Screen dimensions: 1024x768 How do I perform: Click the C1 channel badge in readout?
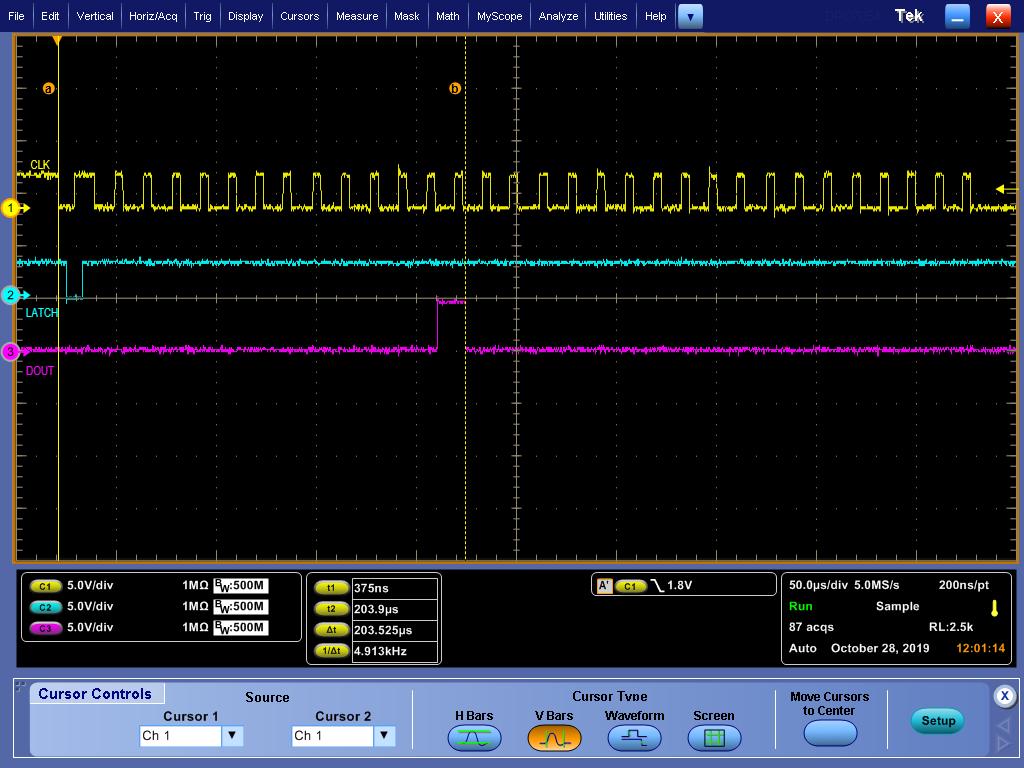(x=45, y=586)
